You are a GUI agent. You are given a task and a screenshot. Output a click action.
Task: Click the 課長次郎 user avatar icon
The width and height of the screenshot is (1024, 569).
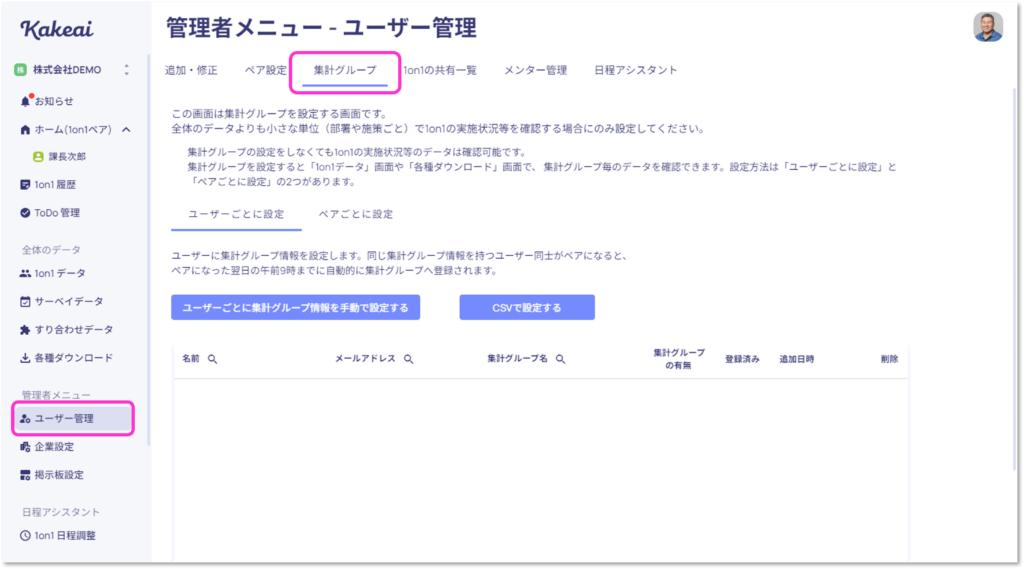tap(39, 157)
